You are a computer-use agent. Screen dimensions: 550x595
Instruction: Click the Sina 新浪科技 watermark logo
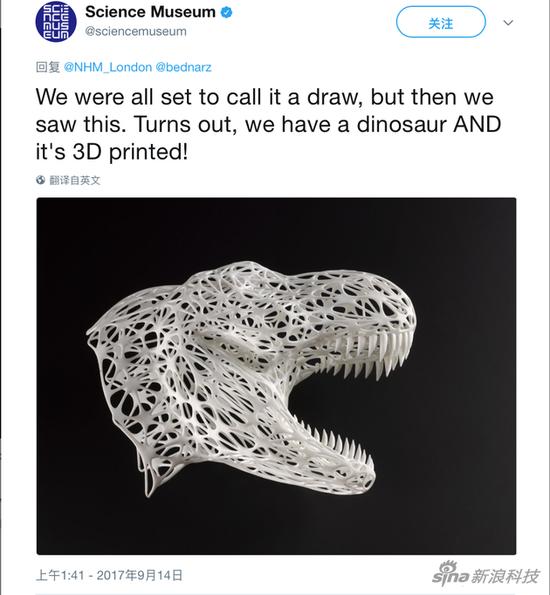point(486,574)
